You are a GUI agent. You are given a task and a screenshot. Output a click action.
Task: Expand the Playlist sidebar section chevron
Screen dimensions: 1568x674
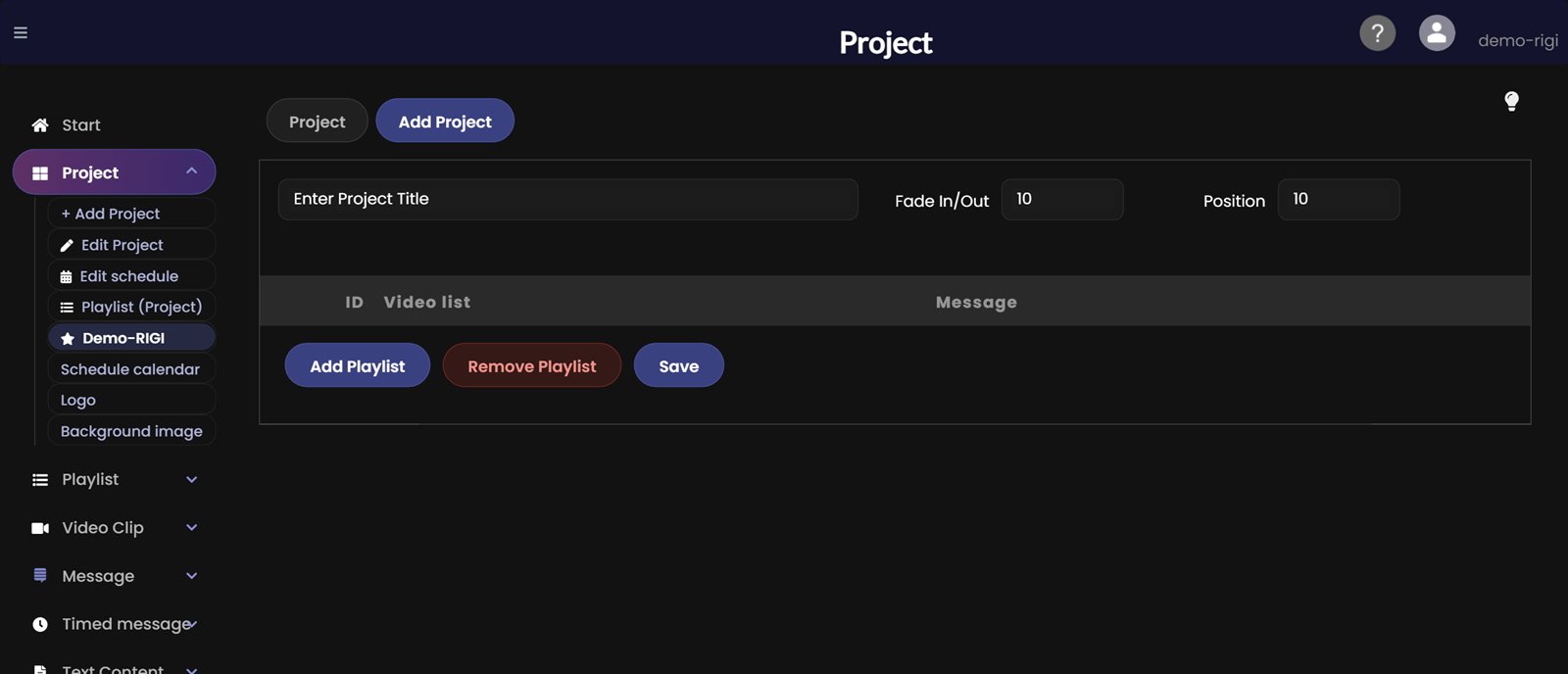[192, 479]
